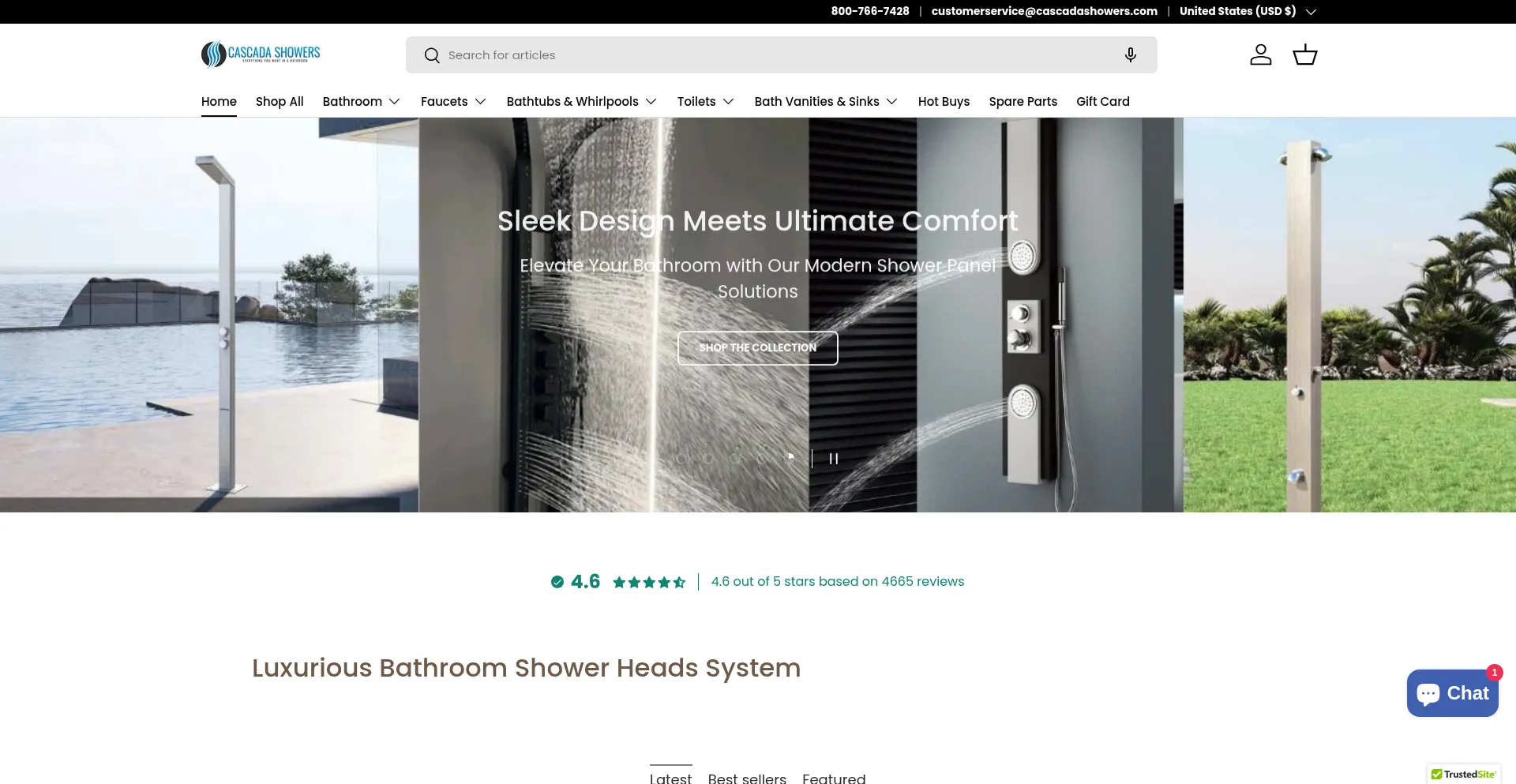Activate voice search microphone icon

(x=1131, y=55)
